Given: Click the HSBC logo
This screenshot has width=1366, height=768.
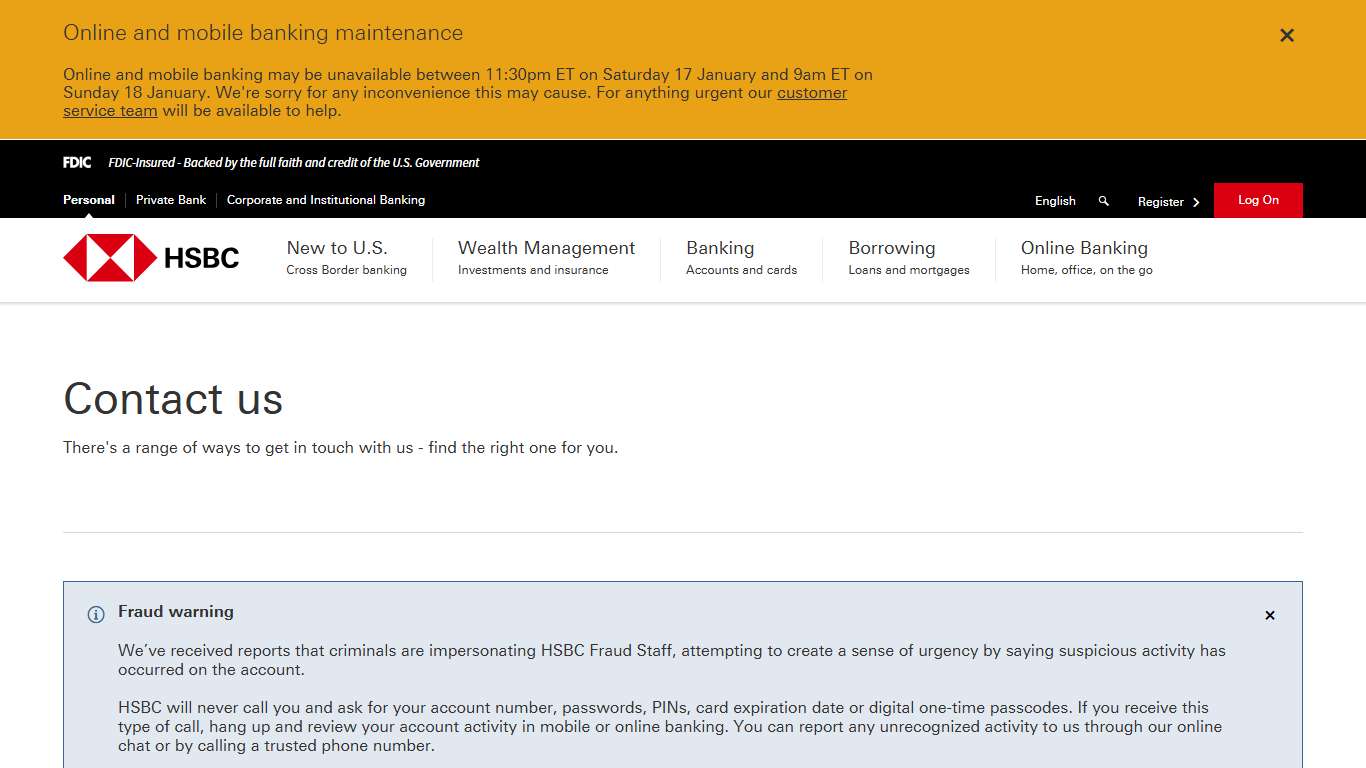Looking at the screenshot, I should coord(150,258).
